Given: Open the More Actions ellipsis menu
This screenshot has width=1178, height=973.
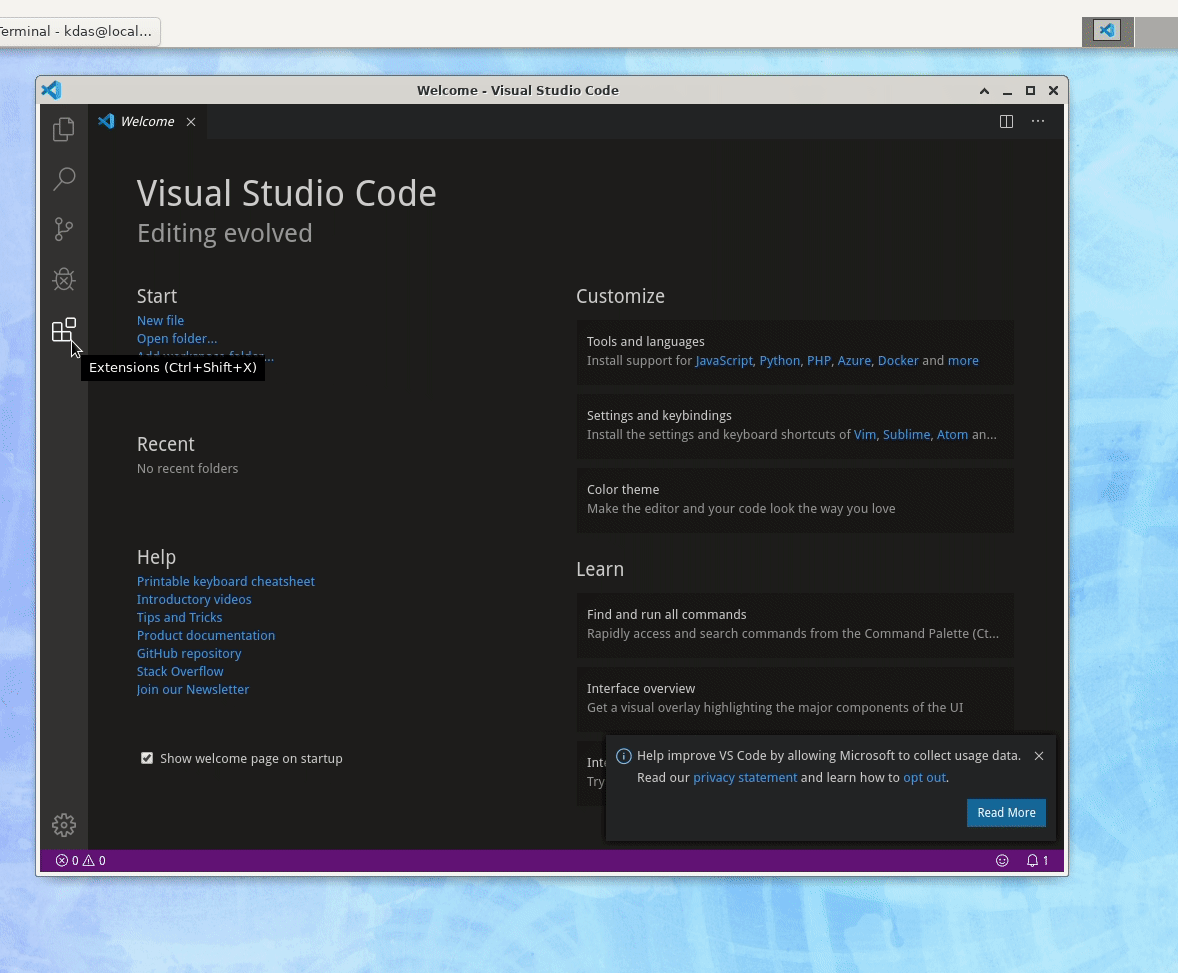Looking at the screenshot, I should 1038,121.
